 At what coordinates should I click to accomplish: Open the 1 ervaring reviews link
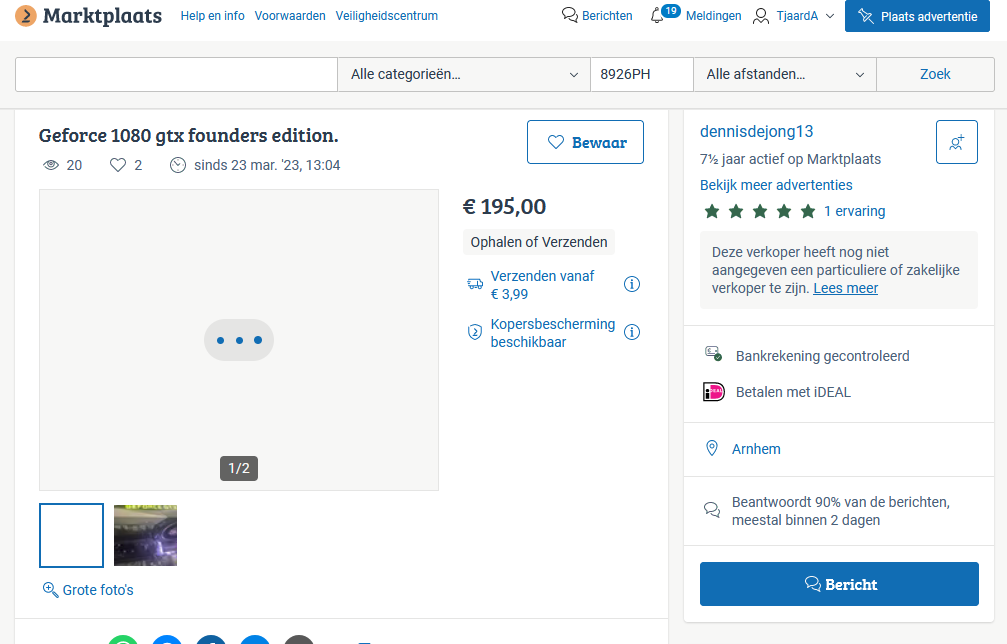coord(855,211)
